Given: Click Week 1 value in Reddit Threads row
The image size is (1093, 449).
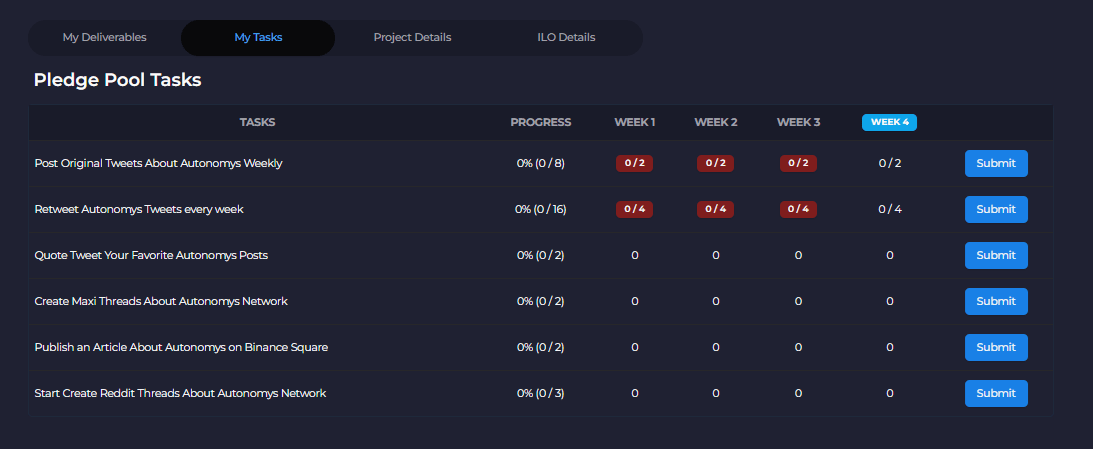Looking at the screenshot, I should (634, 393).
